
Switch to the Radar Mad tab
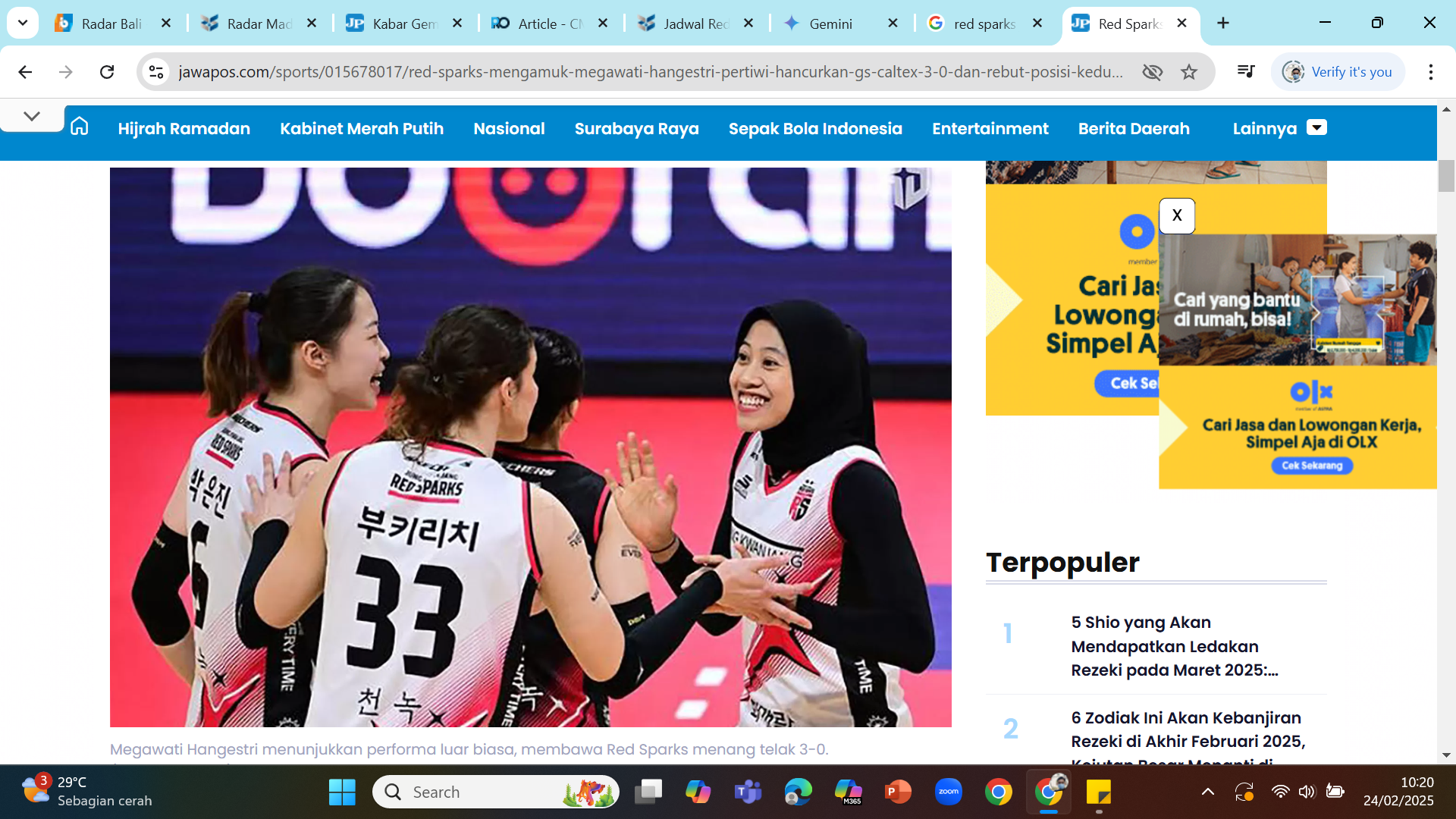[x=258, y=24]
